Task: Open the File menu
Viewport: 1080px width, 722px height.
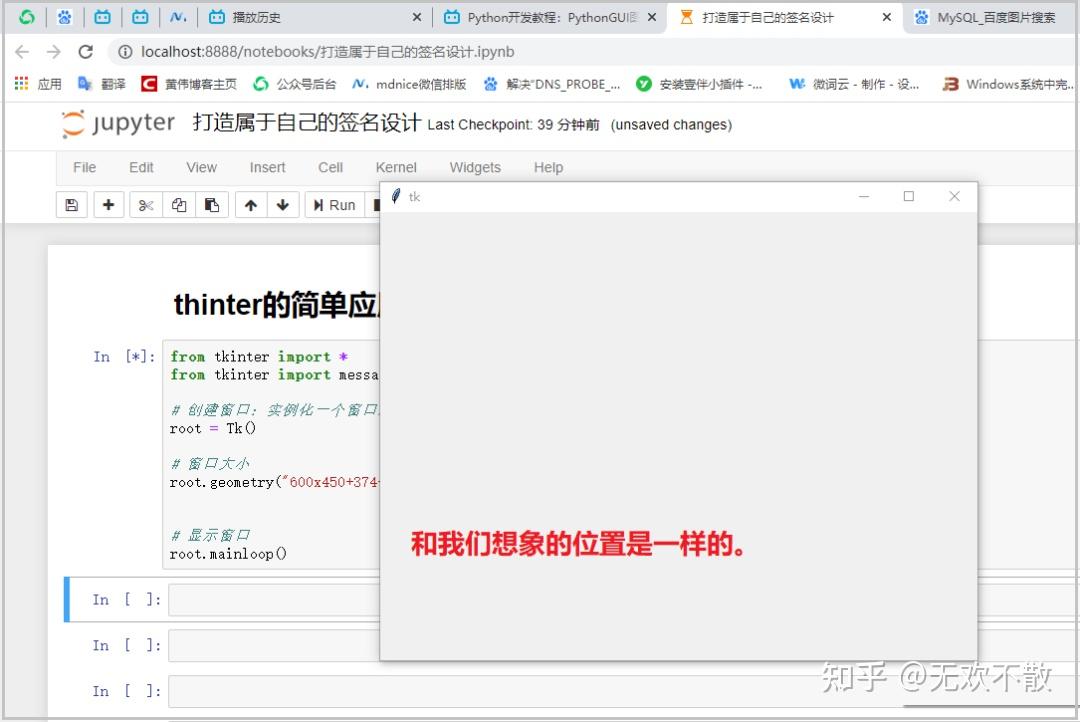Action: tap(84, 167)
